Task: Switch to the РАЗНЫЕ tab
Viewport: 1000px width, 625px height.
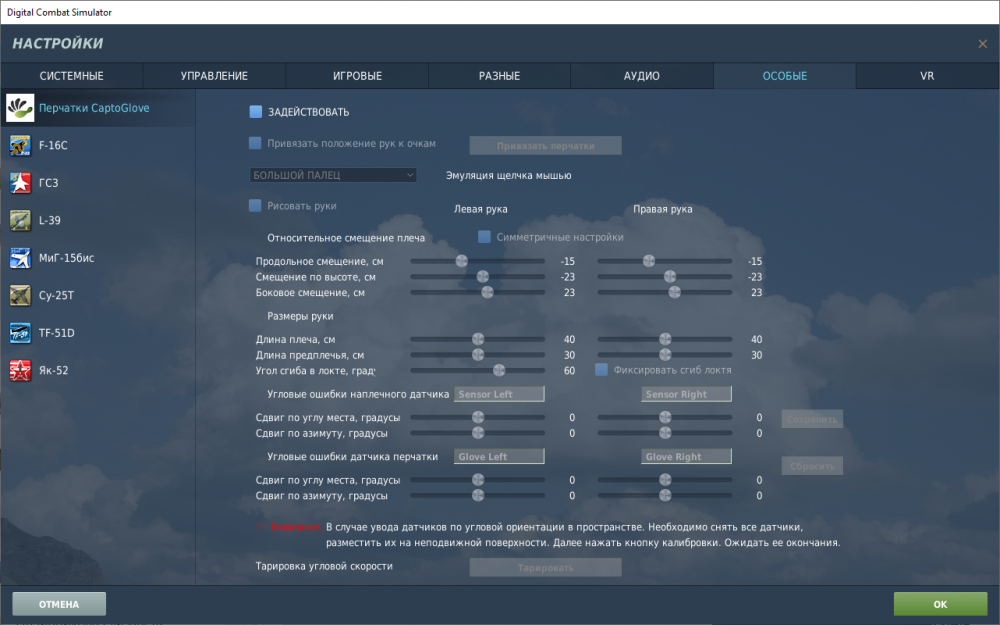Action: 499,76
